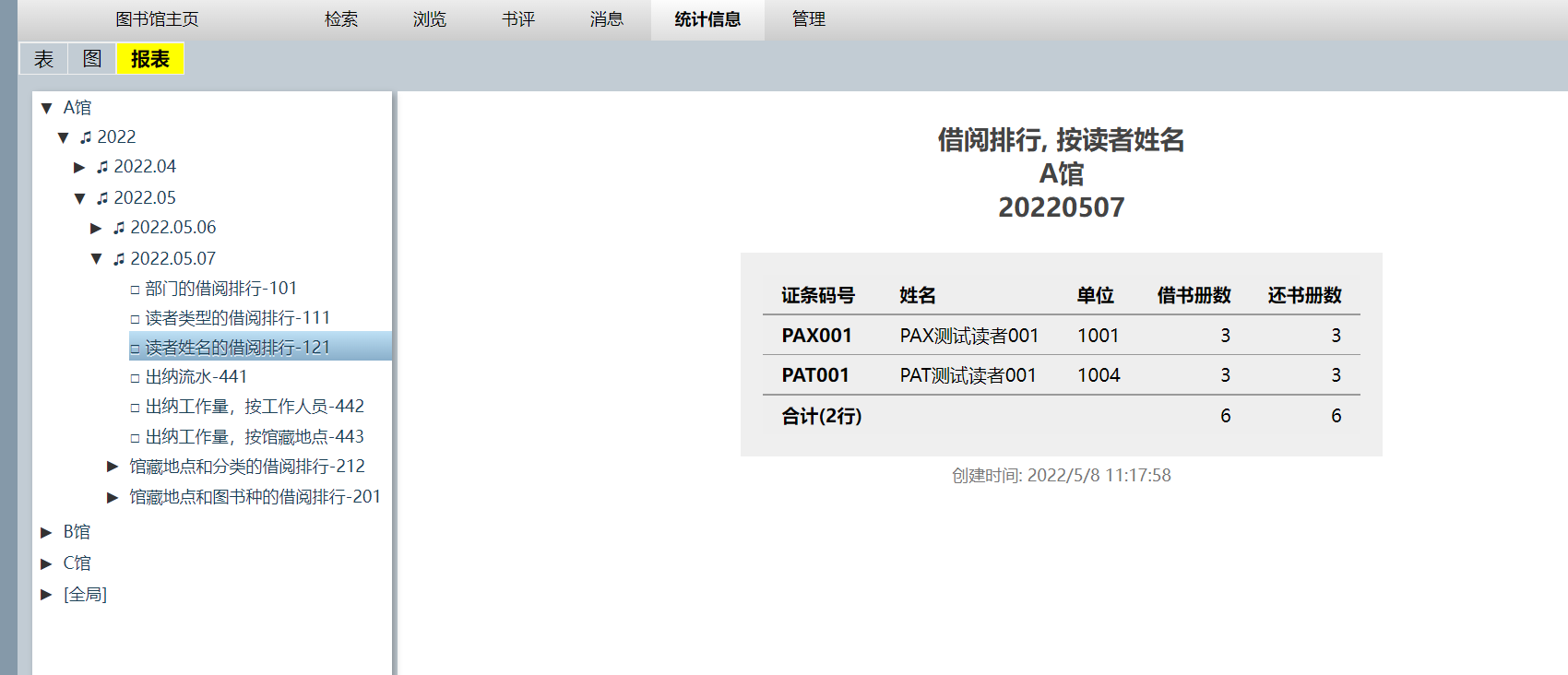This screenshot has width=1568, height=675.
Task: Click unit cell 1004
Action: tap(1099, 375)
